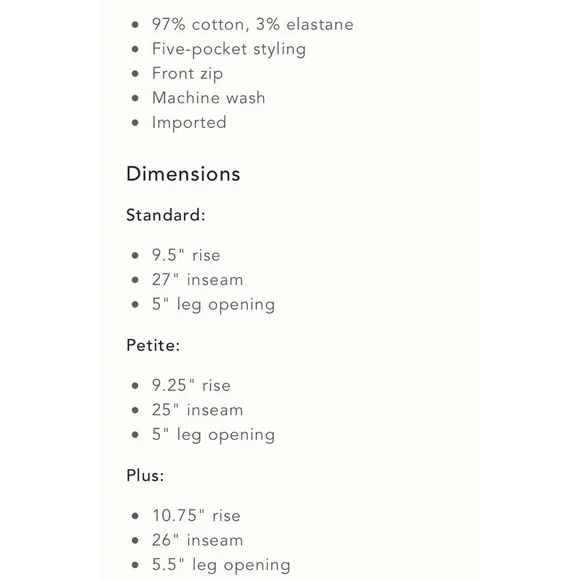Click the 9.25" rise measurement
This screenshot has height=580, width=580.
tap(191, 385)
